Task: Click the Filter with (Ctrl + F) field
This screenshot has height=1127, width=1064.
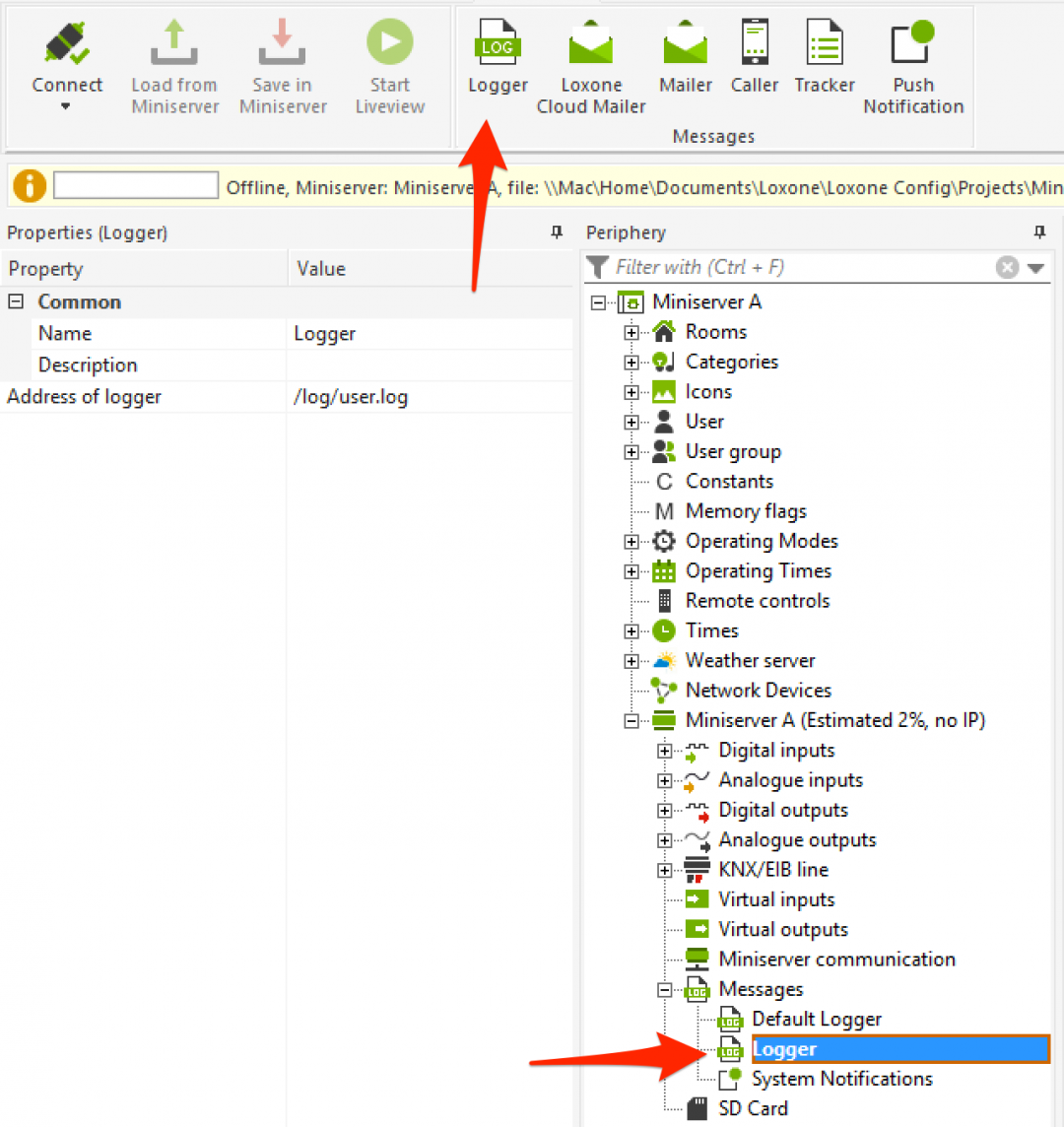Action: point(798,268)
